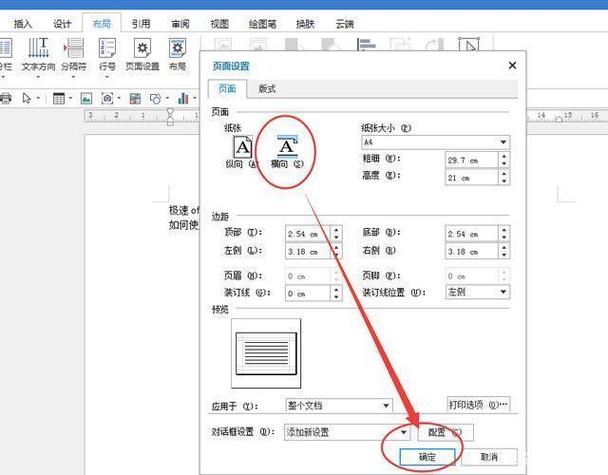Open the 装订线位置 左侧 dropdown
Screen dimensions: 608x475
coord(478,292)
